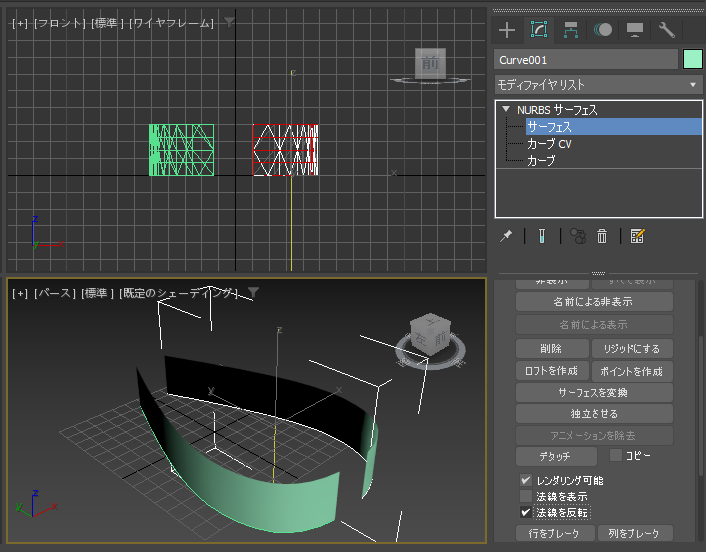
Task: Open the front viewport filter funnel menu
Action: coord(229,21)
